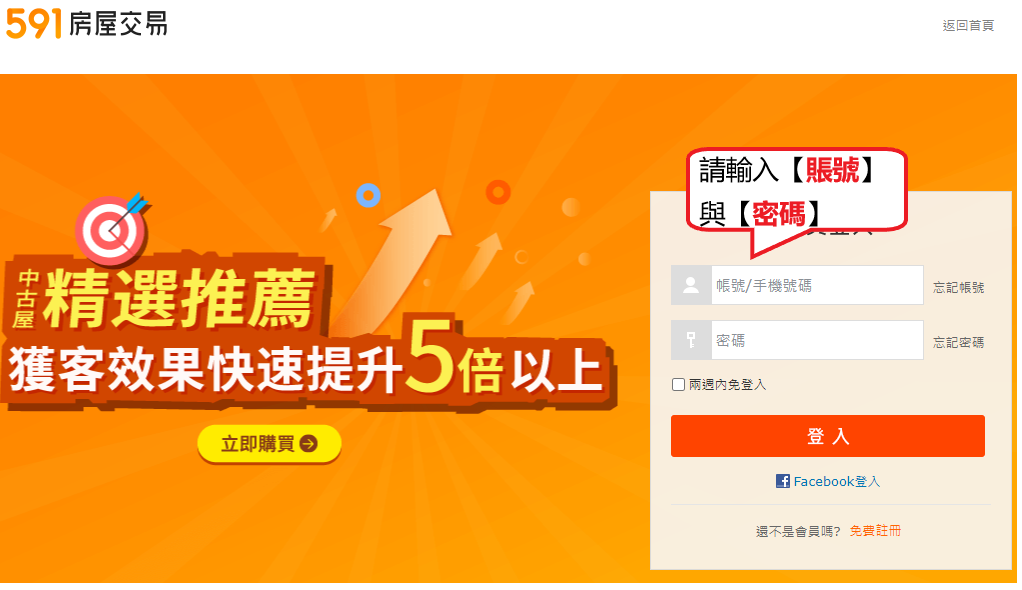Click the Facebook logo icon
Image resolution: width=1022 pixels, height=590 pixels.
[x=783, y=481]
